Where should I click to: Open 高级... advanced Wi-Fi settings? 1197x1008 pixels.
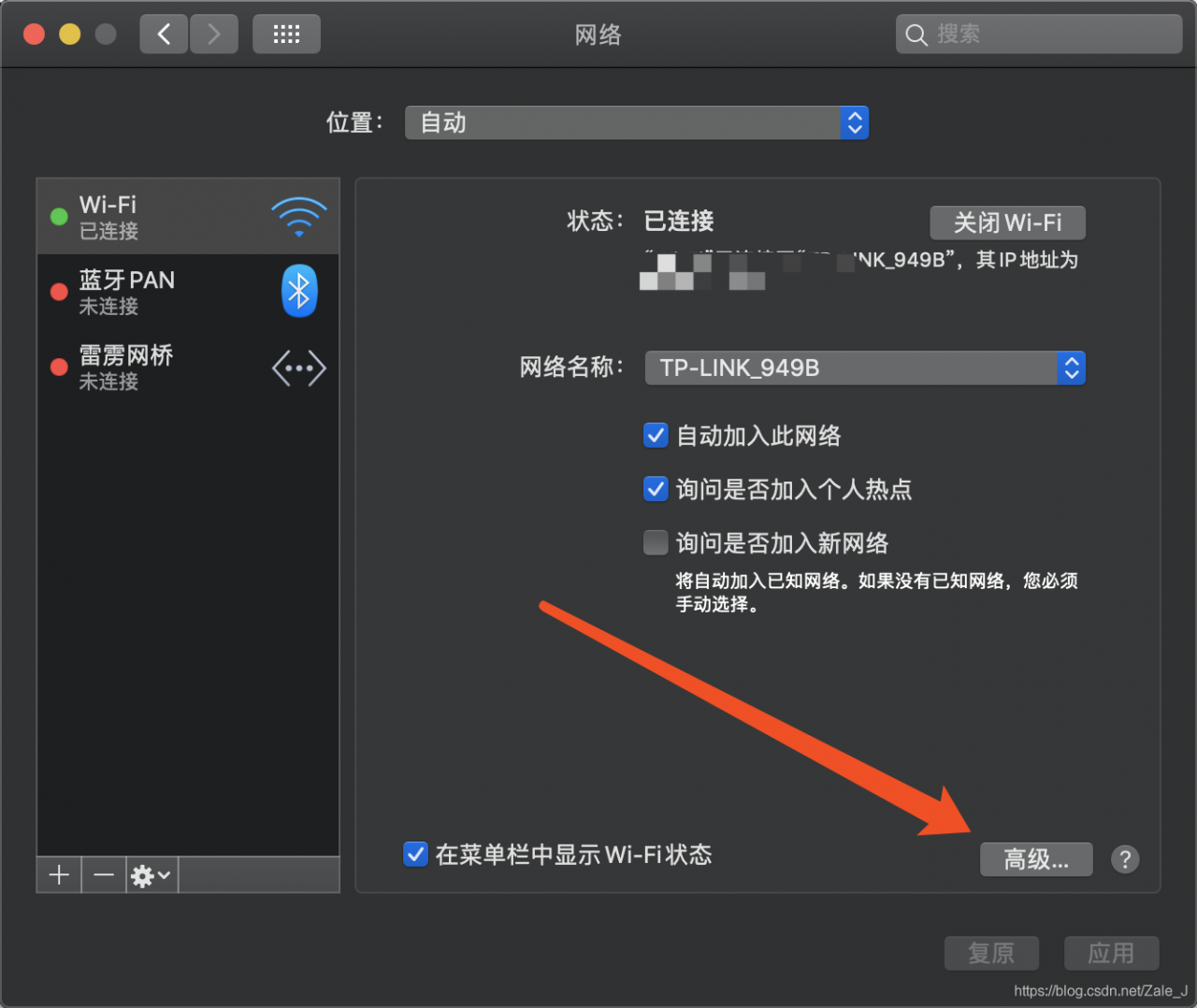pos(1035,859)
